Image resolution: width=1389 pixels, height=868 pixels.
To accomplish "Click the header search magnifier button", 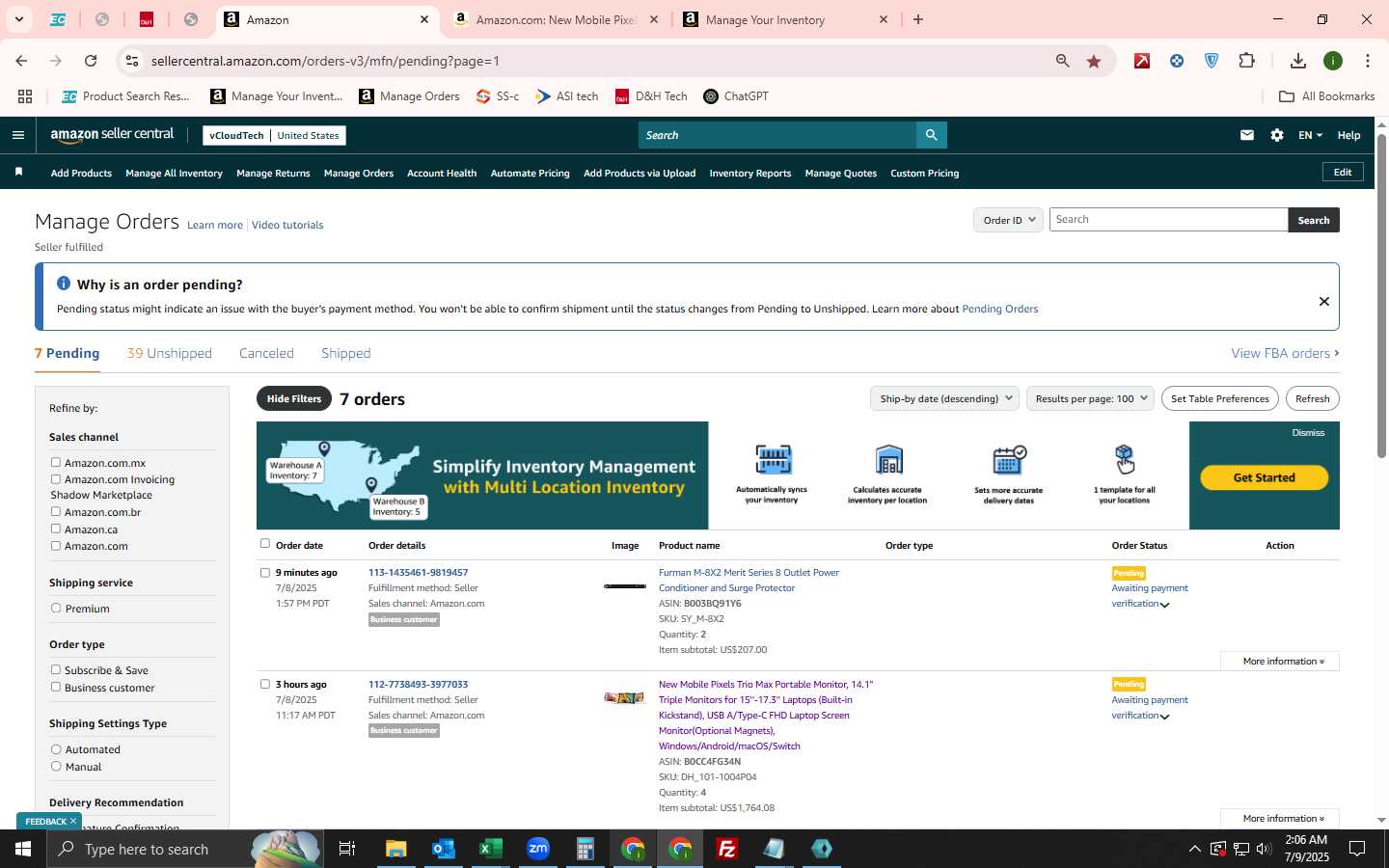I will [931, 135].
